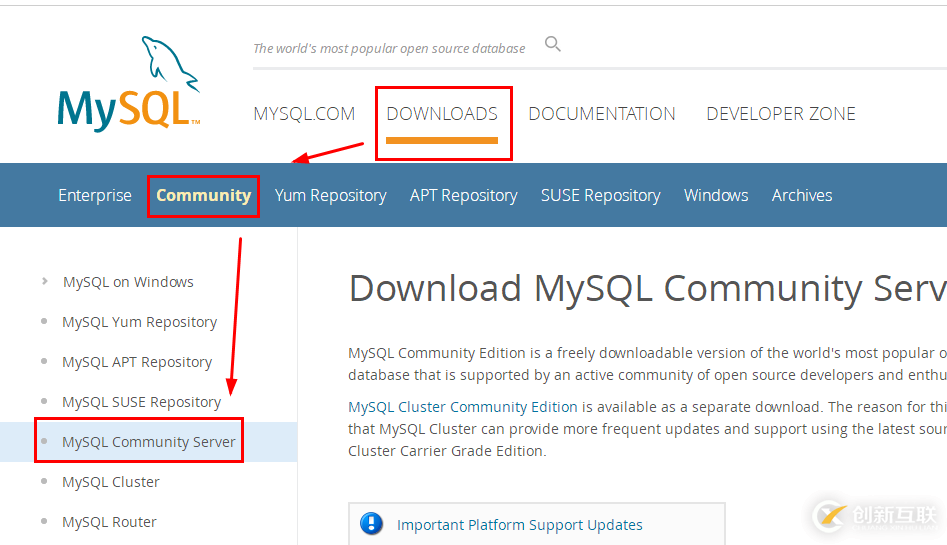Click the Download MySQL Community Server heading

647,288
